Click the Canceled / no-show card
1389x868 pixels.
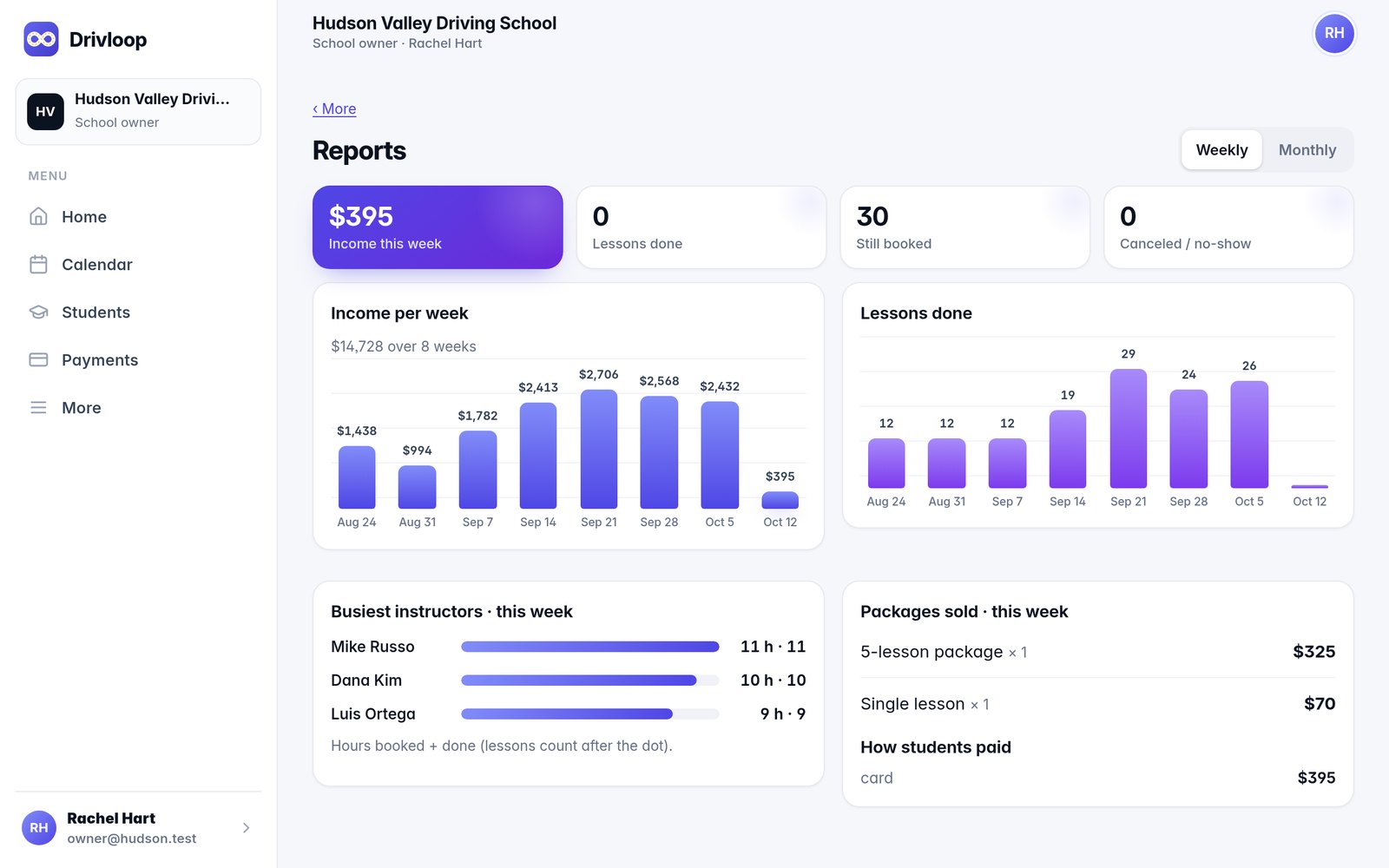coord(1228,227)
